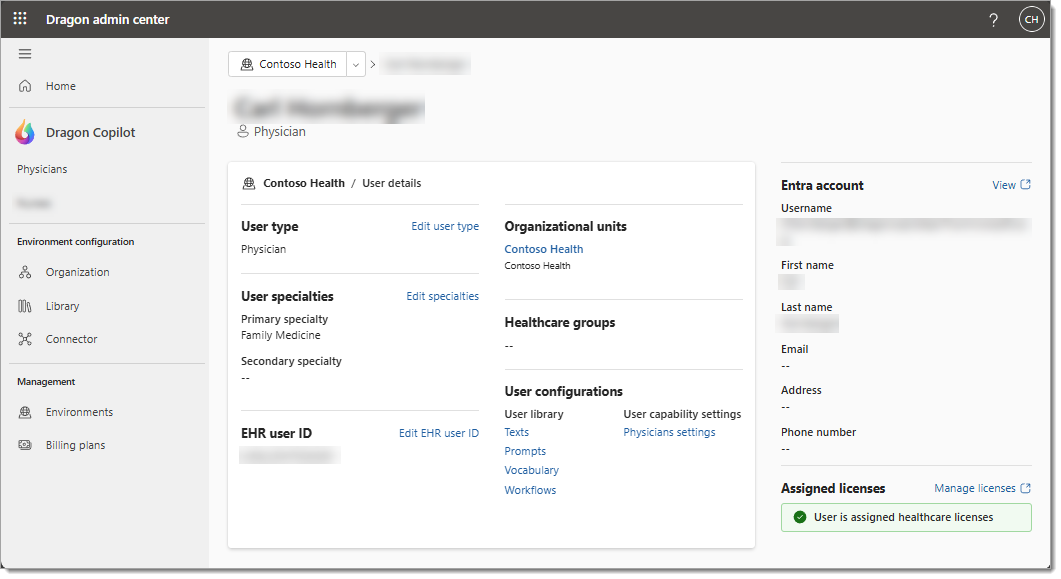Open Environments under Management
Screen dimensions: 1061x579
(x=79, y=412)
